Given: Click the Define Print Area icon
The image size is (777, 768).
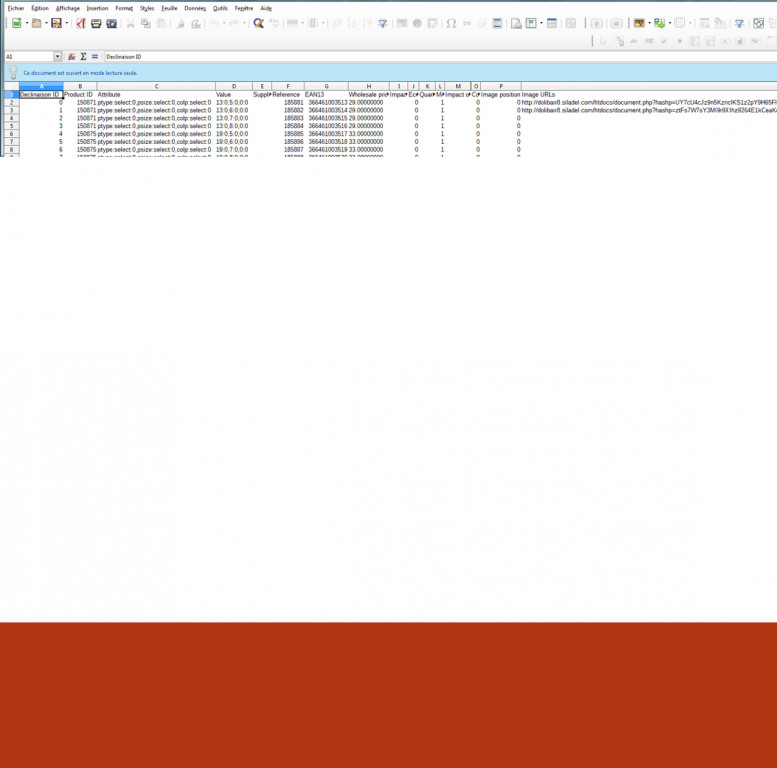Looking at the screenshot, I should pos(516,23).
